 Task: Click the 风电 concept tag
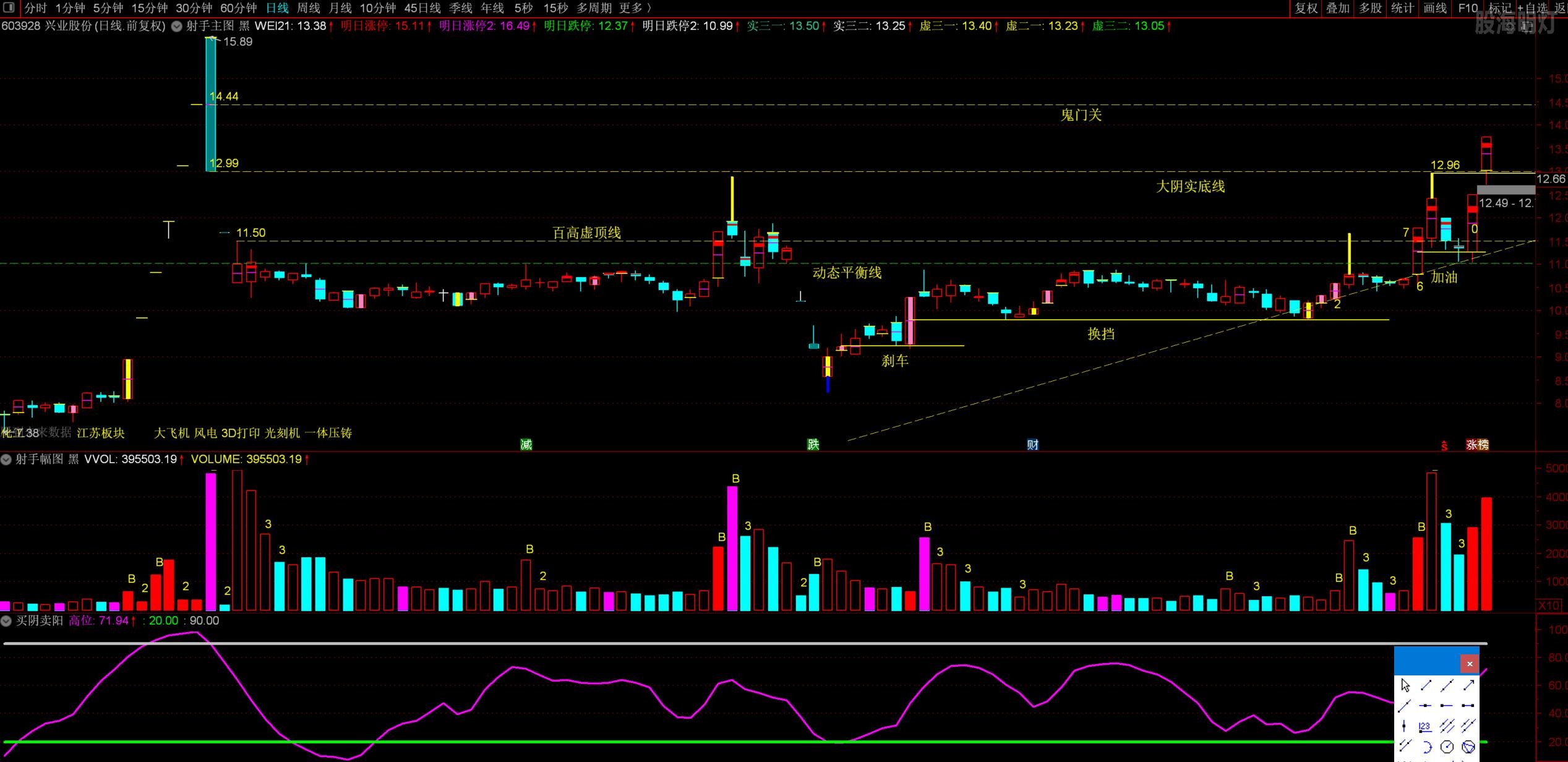tap(205, 433)
